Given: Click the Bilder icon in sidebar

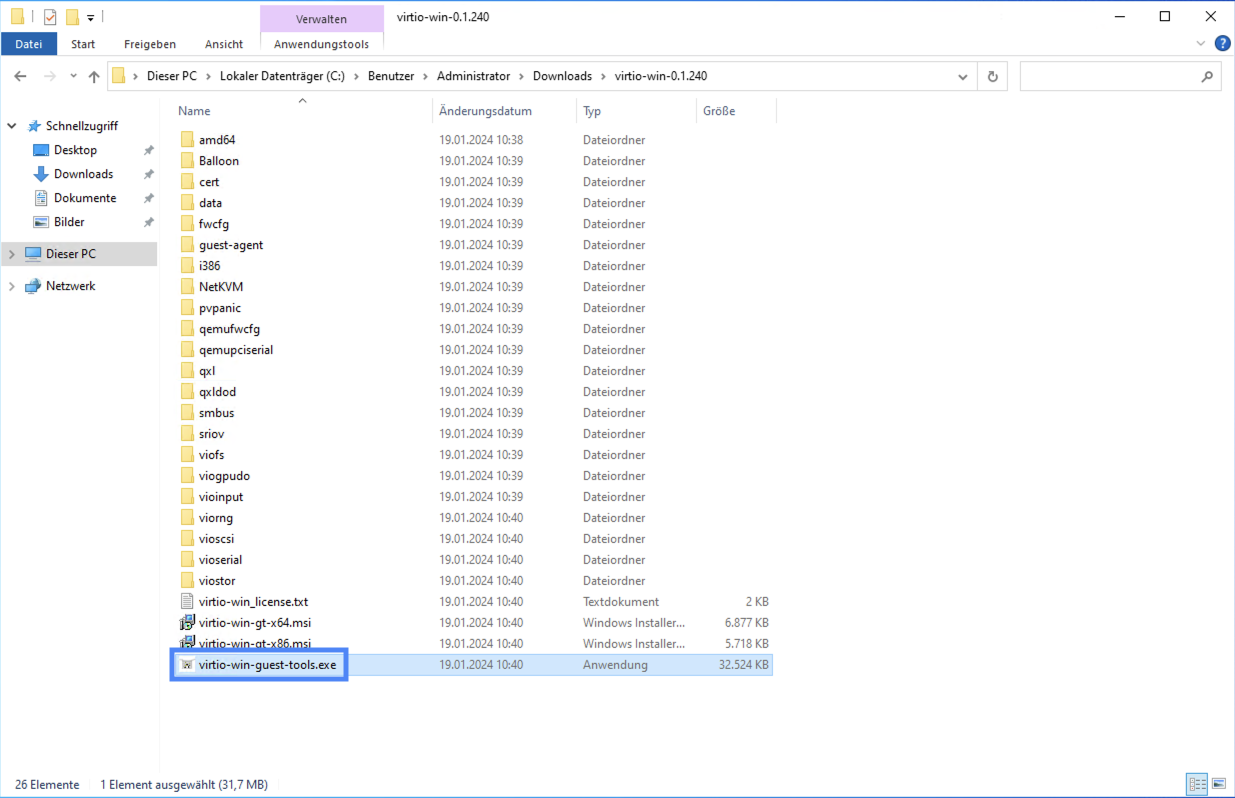Looking at the screenshot, I should 41,222.
